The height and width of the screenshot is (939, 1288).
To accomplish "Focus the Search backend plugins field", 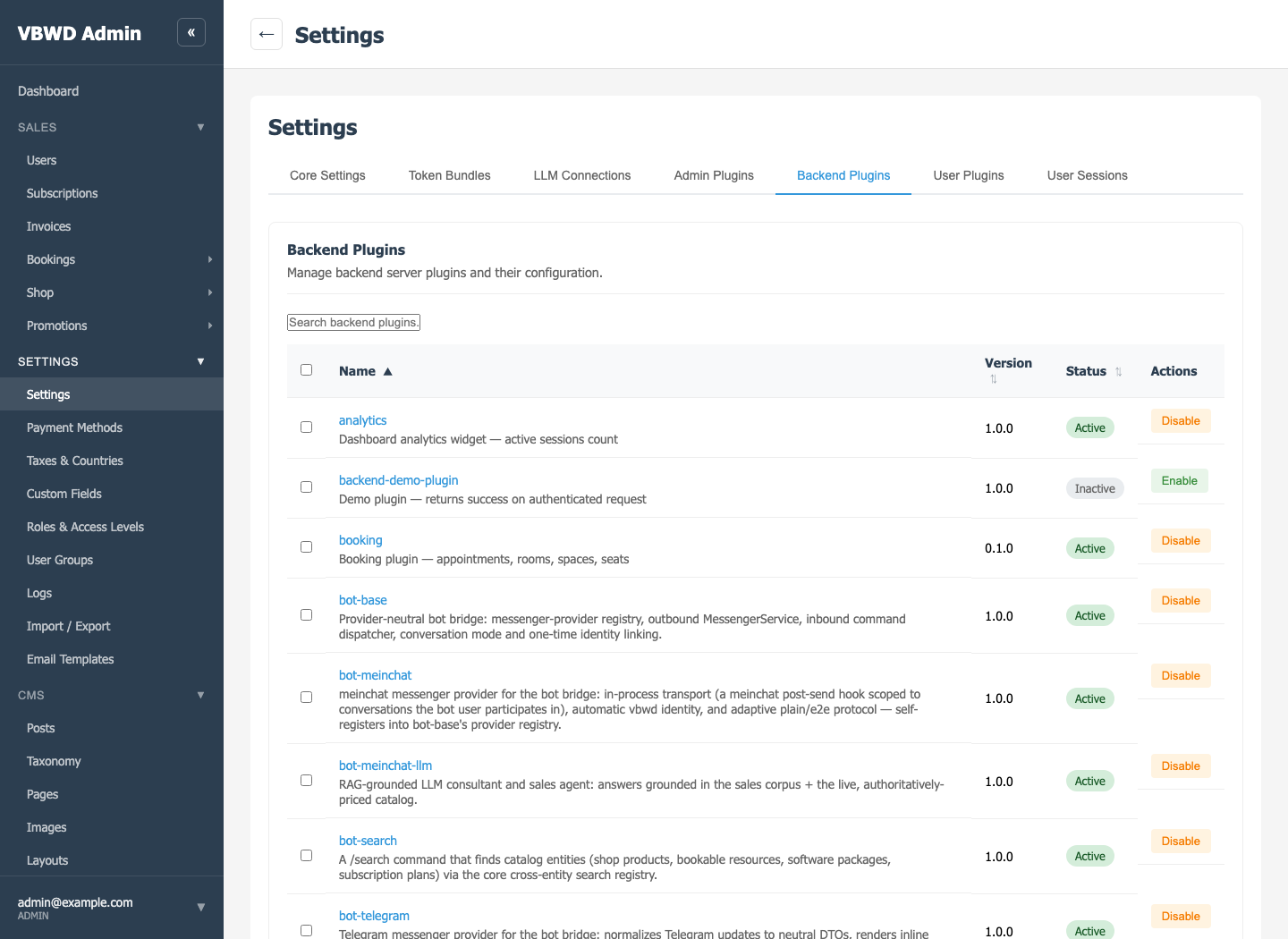I will click(x=353, y=322).
